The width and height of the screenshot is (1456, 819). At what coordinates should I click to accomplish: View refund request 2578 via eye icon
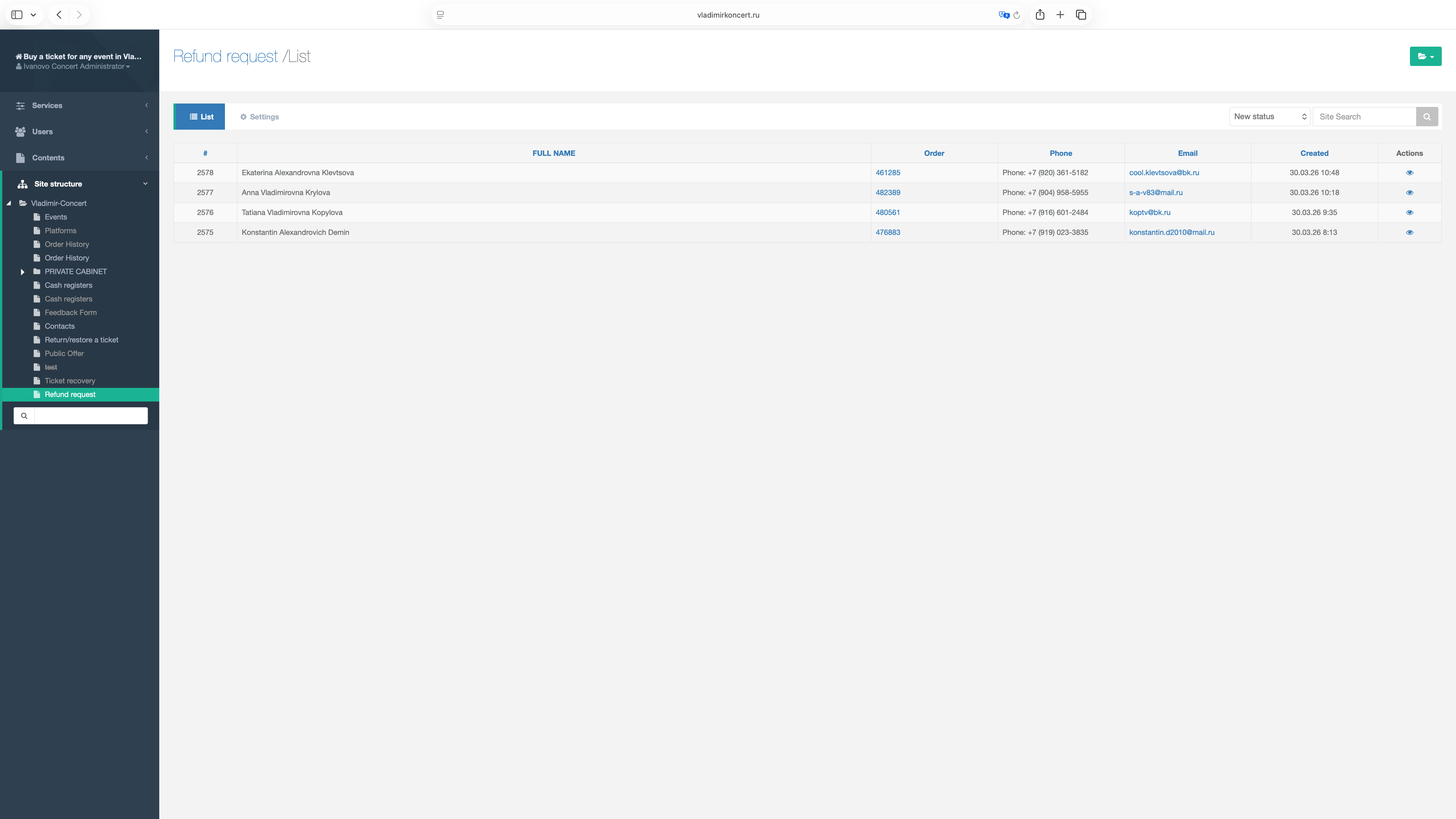1409,173
